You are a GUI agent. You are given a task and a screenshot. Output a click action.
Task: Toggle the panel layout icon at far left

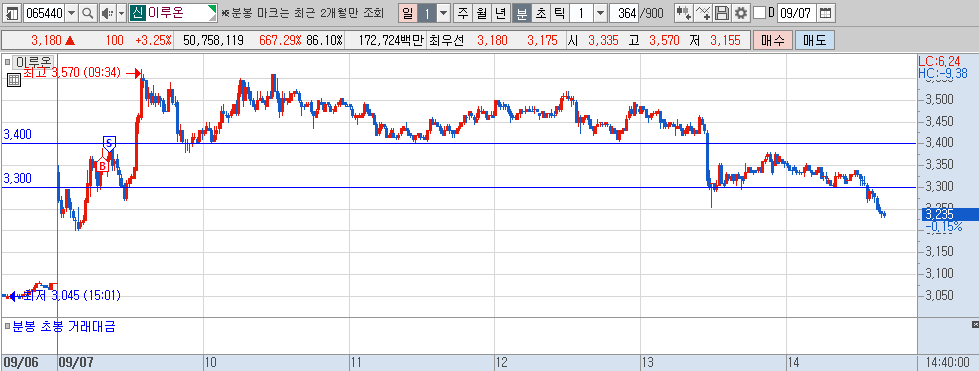(x=12, y=12)
